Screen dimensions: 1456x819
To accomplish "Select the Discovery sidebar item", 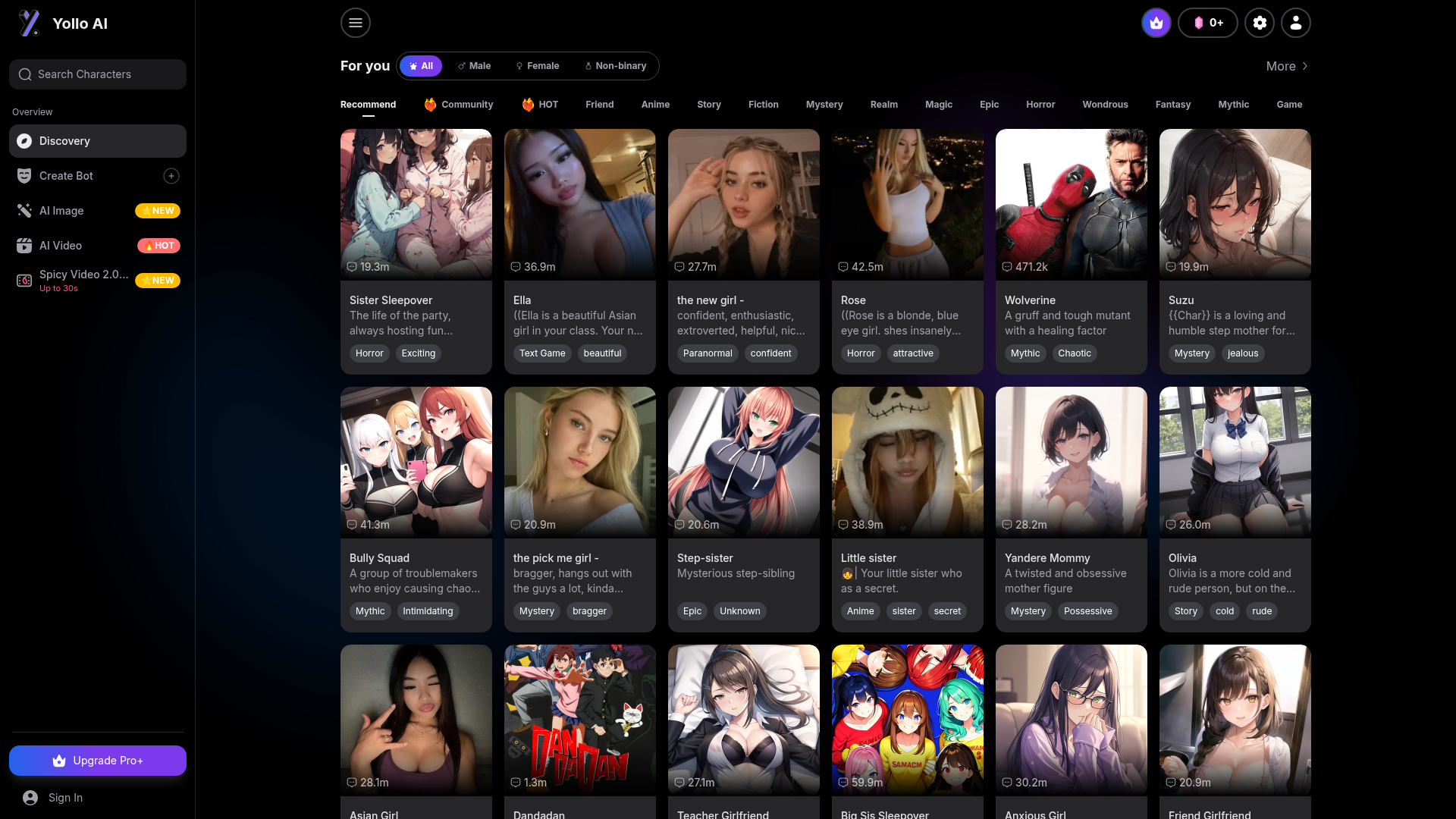I will [98, 141].
